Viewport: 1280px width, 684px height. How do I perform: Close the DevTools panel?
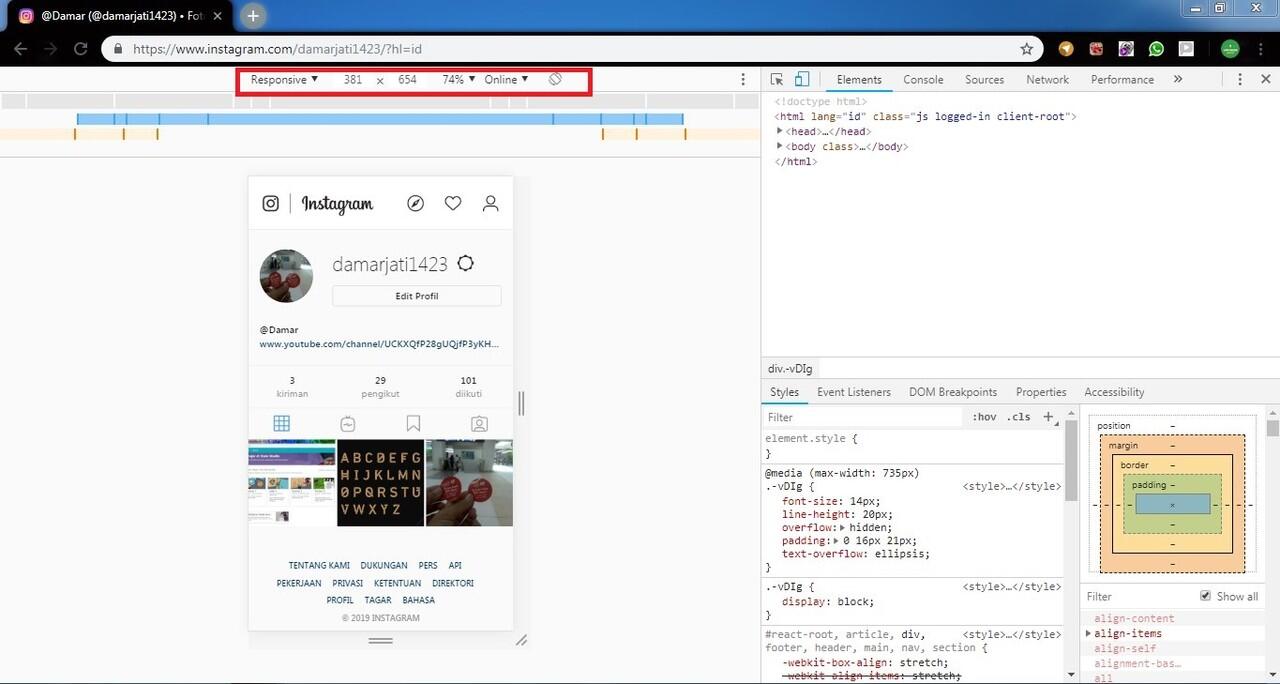(1266, 79)
